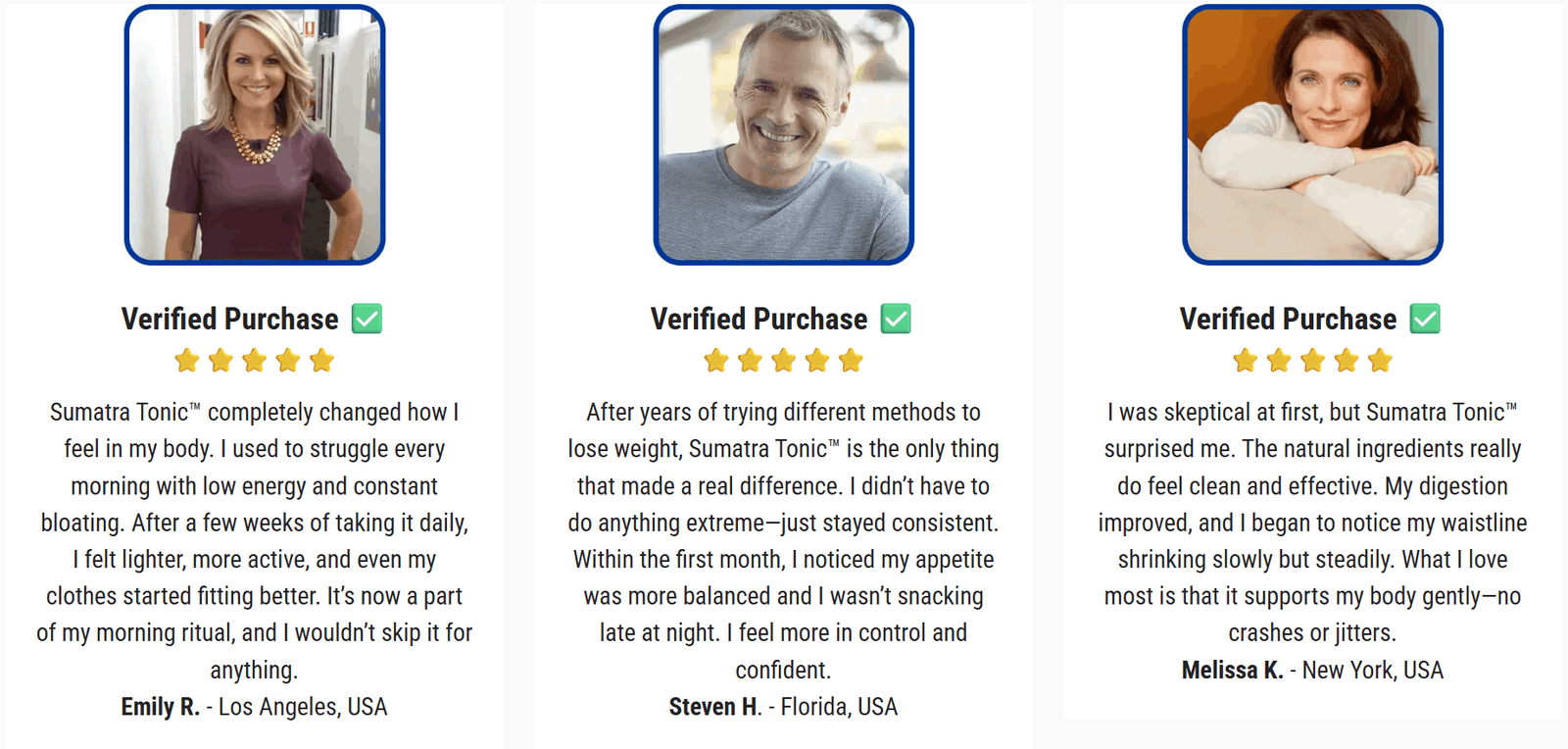Click the Verified Purchase heading above Emily's review
The image size is (1568, 749).
pyautogui.click(x=230, y=319)
